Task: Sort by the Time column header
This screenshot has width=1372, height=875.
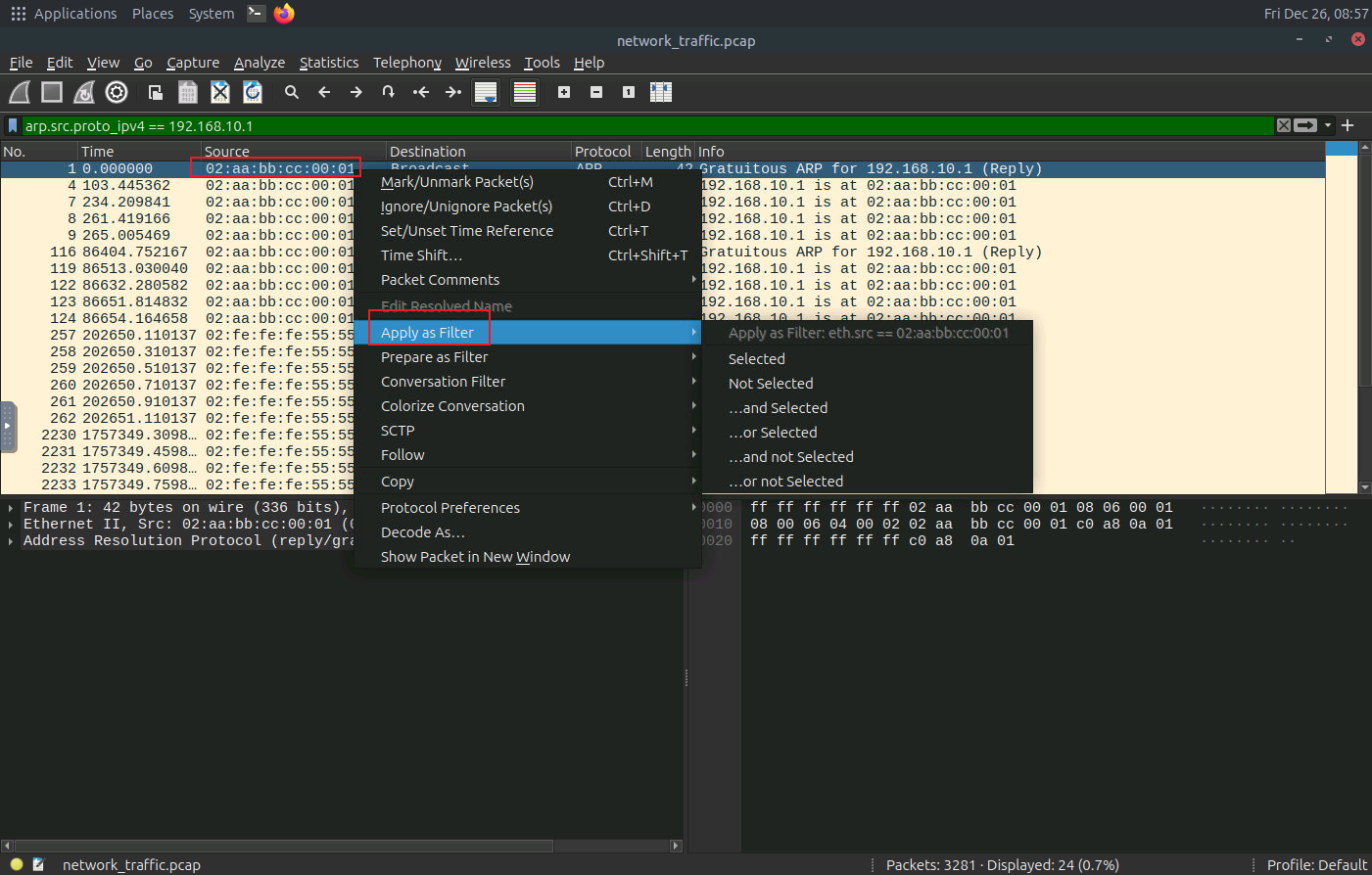Action: tap(139, 152)
